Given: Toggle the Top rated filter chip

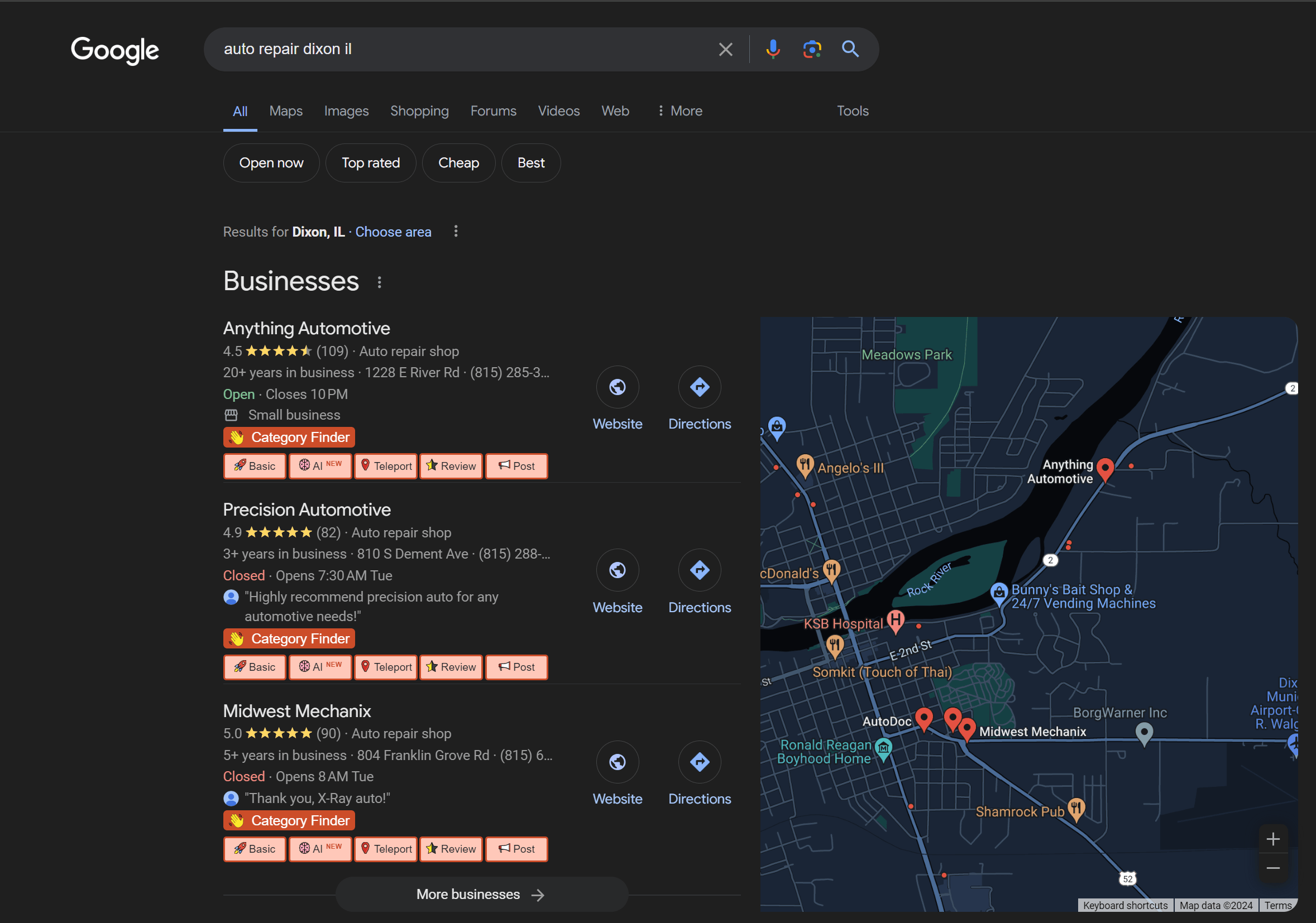Looking at the screenshot, I should pos(370,163).
